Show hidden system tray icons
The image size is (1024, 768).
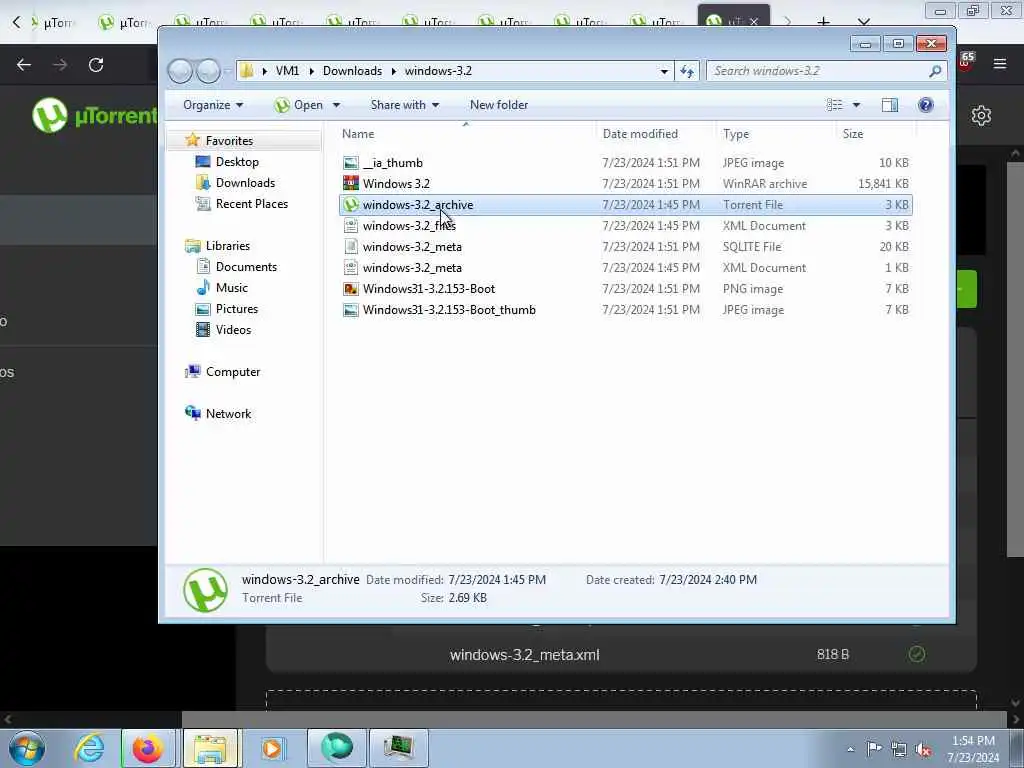coord(850,750)
